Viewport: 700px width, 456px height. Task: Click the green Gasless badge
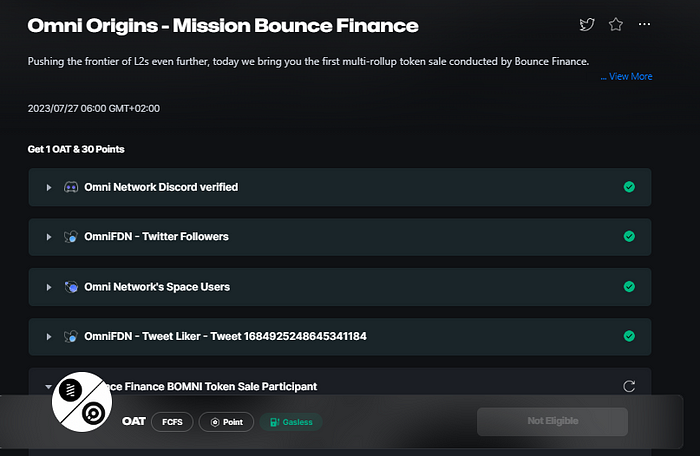click(290, 422)
